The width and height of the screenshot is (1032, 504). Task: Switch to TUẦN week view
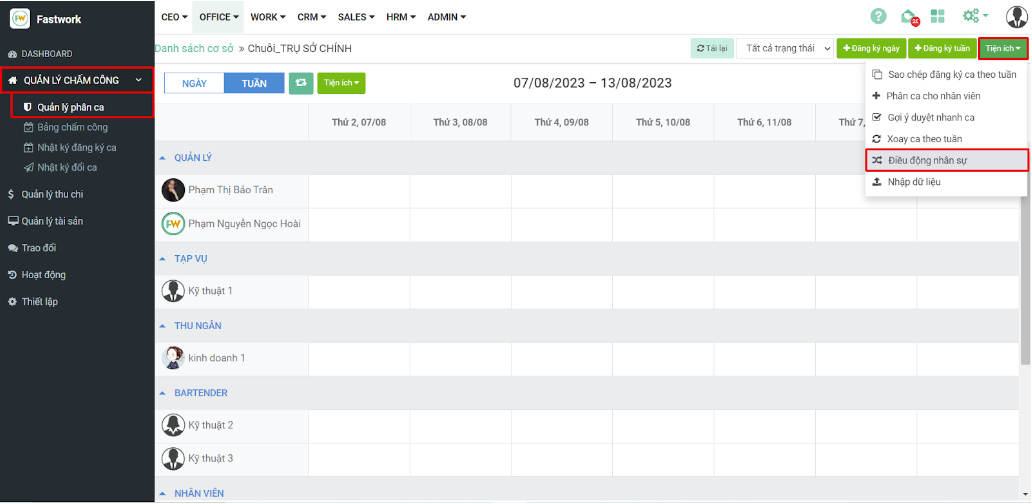coord(254,83)
